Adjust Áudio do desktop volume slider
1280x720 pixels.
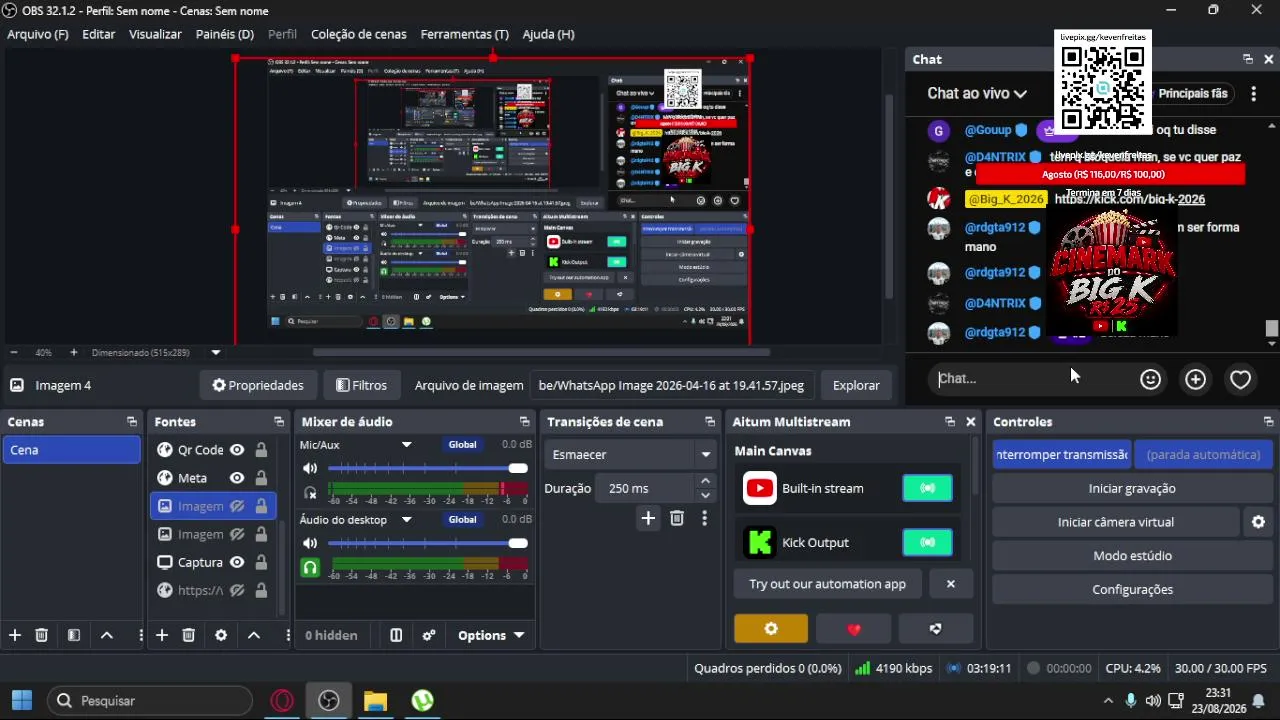tap(427, 543)
